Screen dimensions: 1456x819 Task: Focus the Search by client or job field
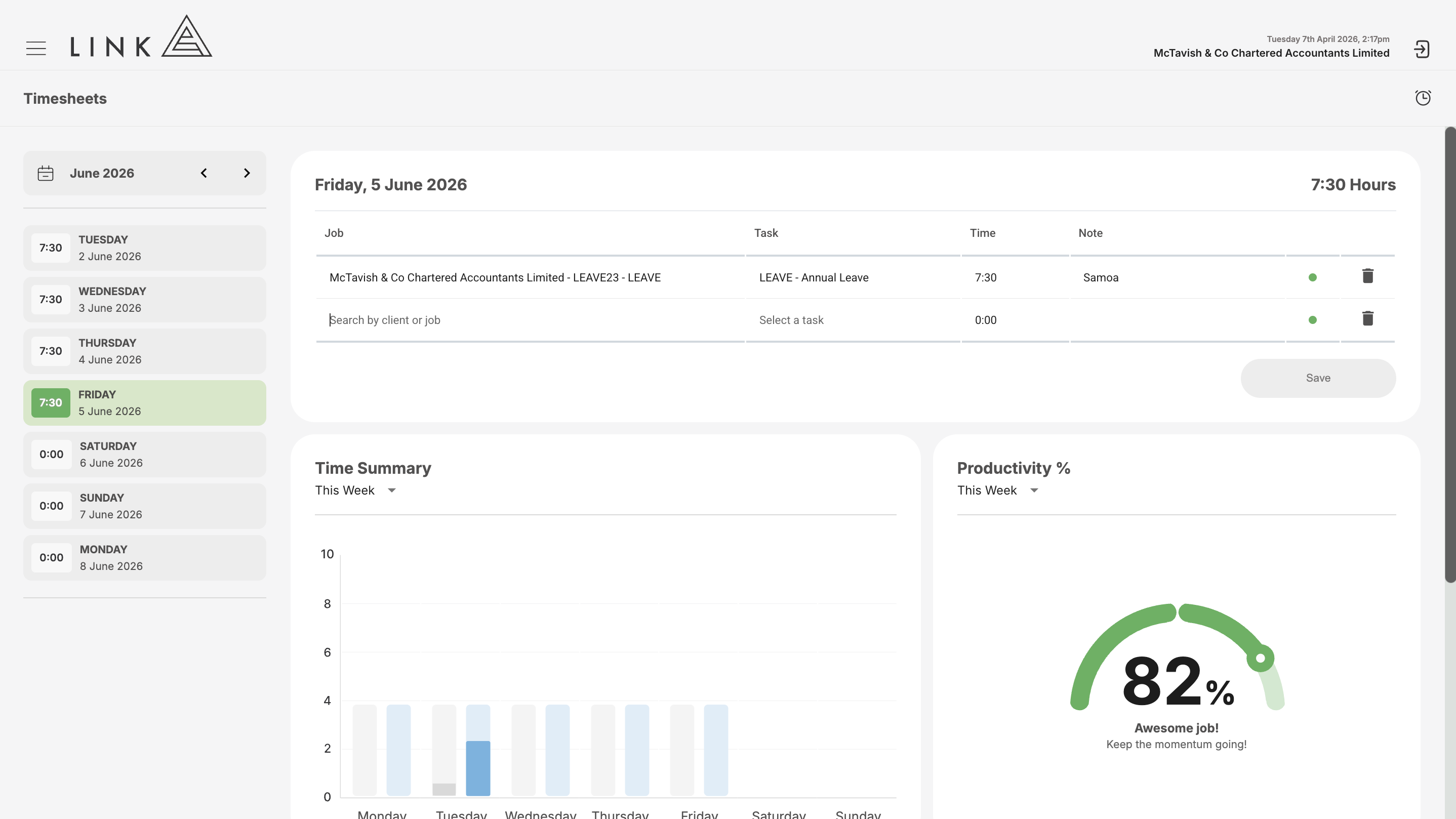tap(530, 320)
